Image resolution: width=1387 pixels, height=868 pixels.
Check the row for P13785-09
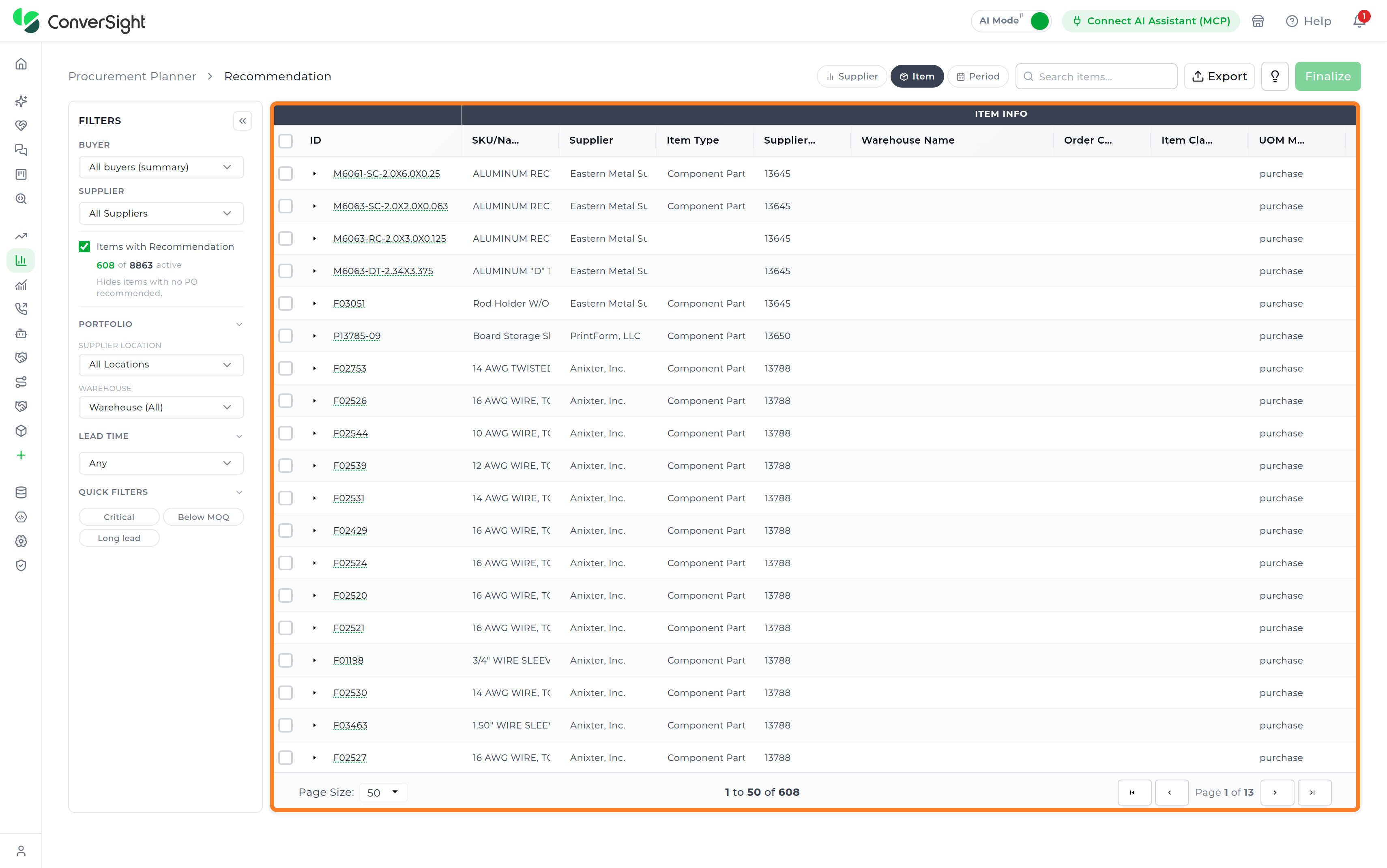click(285, 336)
